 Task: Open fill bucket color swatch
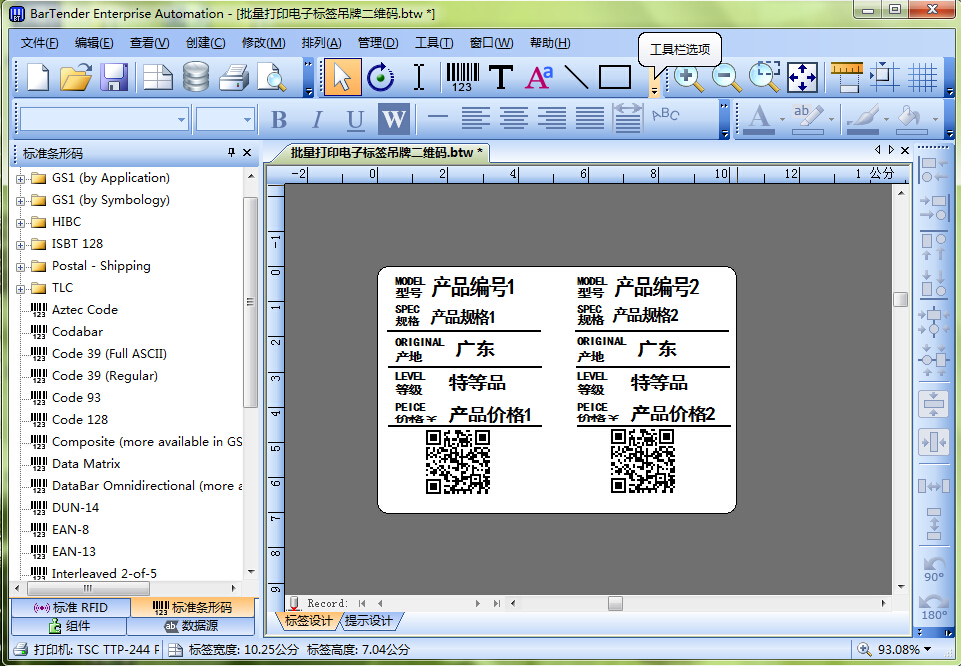[x=911, y=119]
